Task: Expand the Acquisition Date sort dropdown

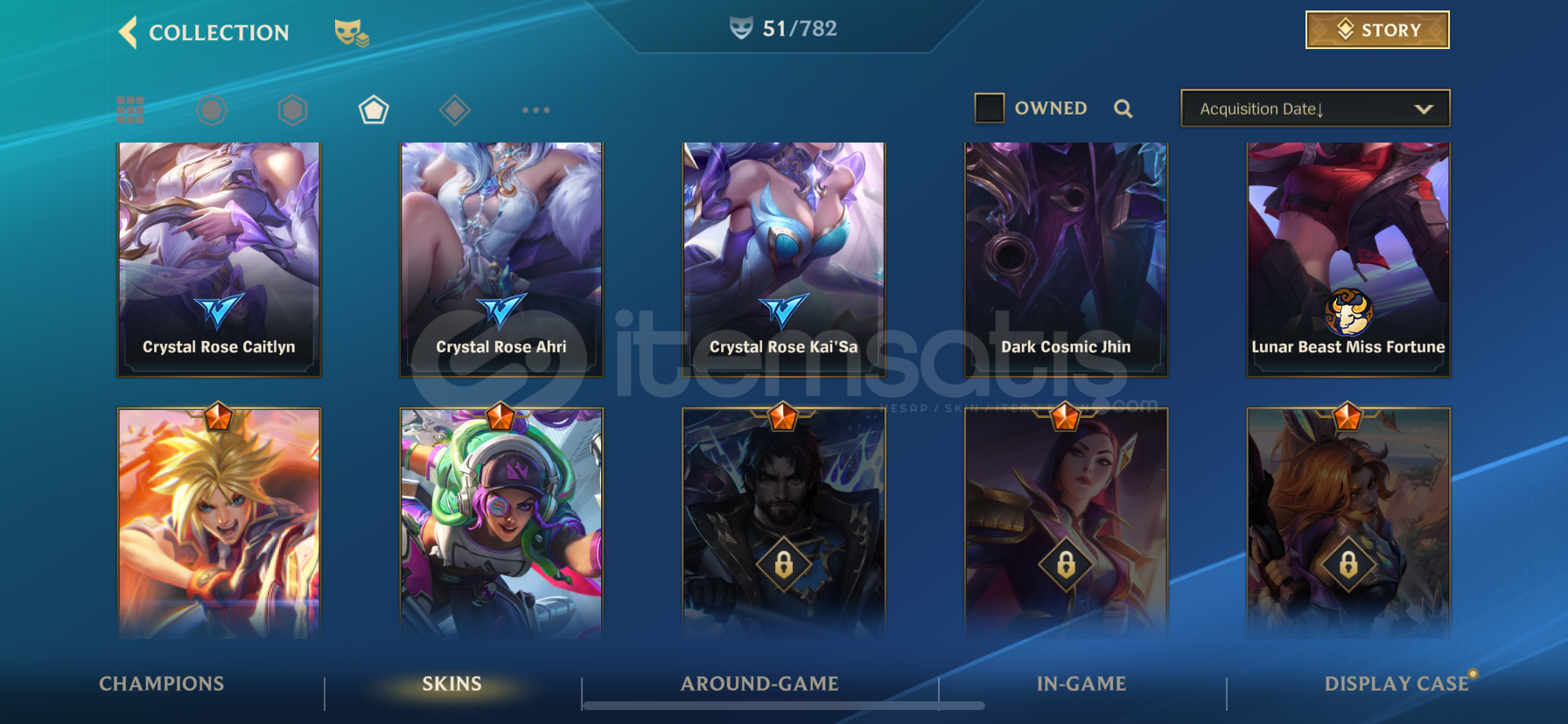Action: click(1315, 108)
